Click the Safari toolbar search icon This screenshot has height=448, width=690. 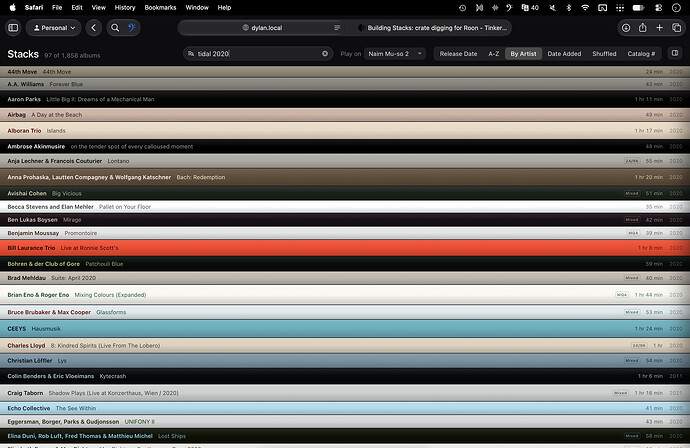click(115, 28)
